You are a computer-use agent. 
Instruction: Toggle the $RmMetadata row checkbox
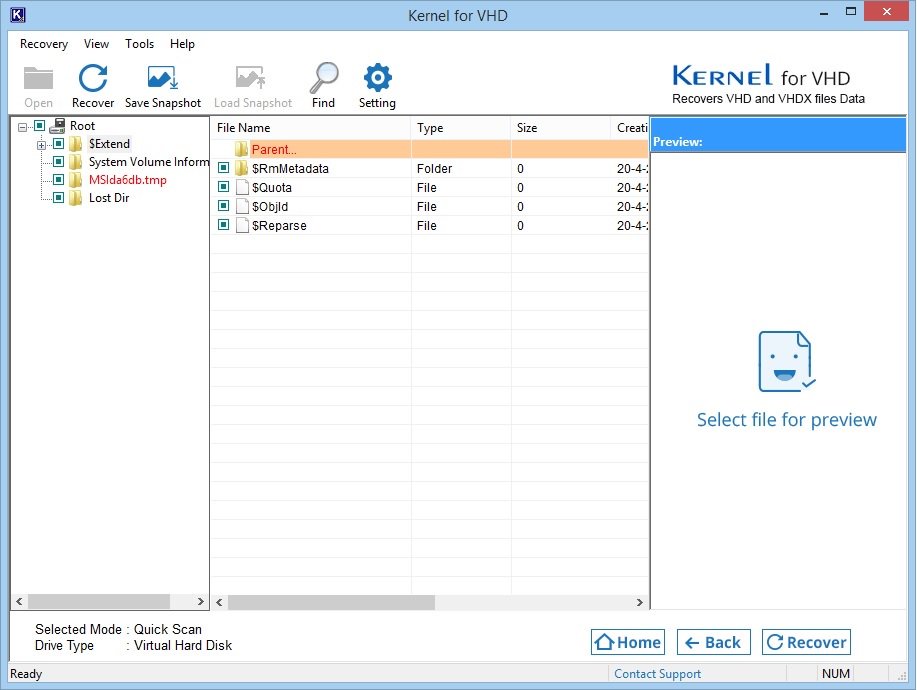[223, 168]
